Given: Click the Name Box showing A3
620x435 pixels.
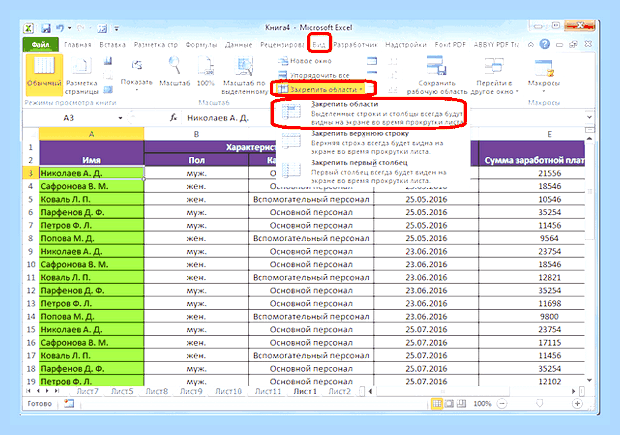Looking at the screenshot, I should [69, 118].
